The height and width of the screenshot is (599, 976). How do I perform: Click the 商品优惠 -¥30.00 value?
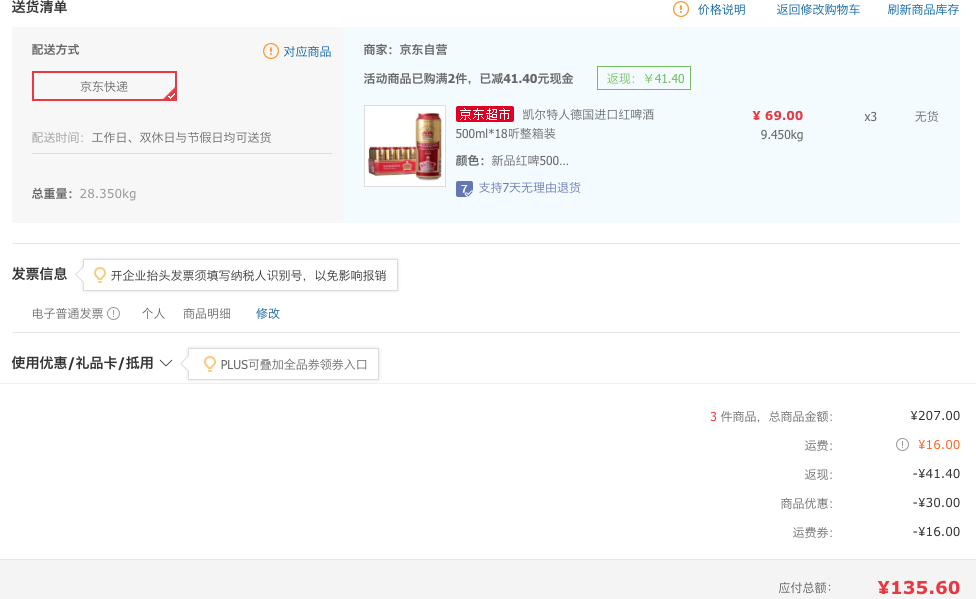click(936, 502)
